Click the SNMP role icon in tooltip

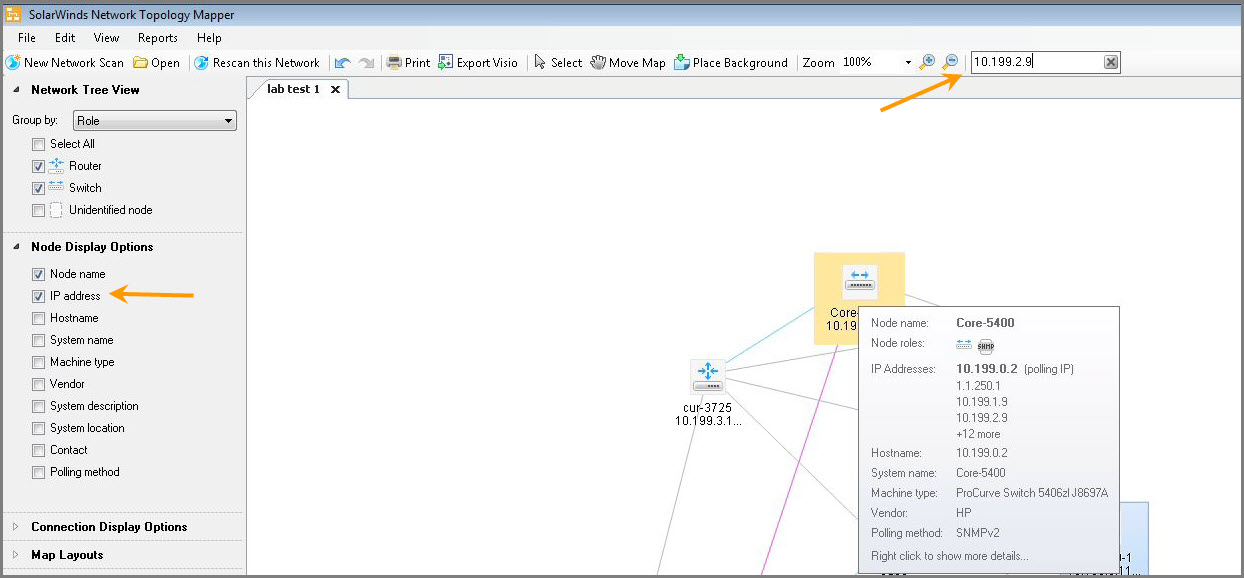coord(985,345)
